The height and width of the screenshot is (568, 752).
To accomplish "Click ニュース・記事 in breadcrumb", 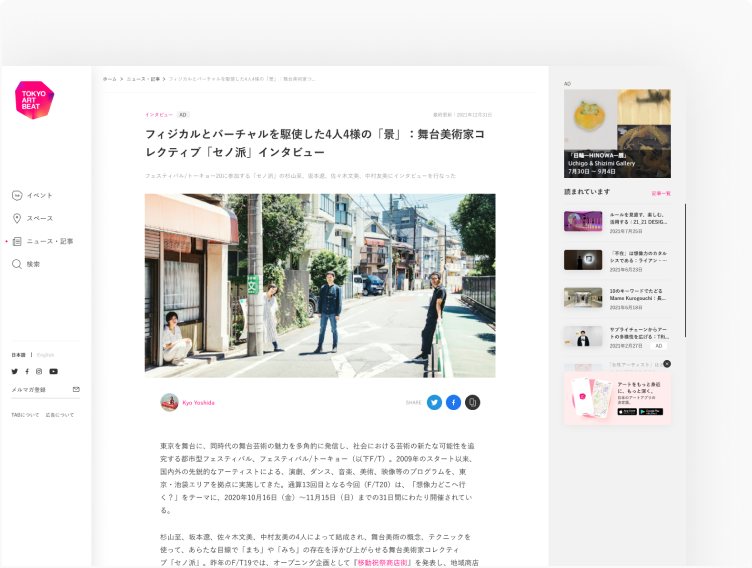I will [142, 78].
